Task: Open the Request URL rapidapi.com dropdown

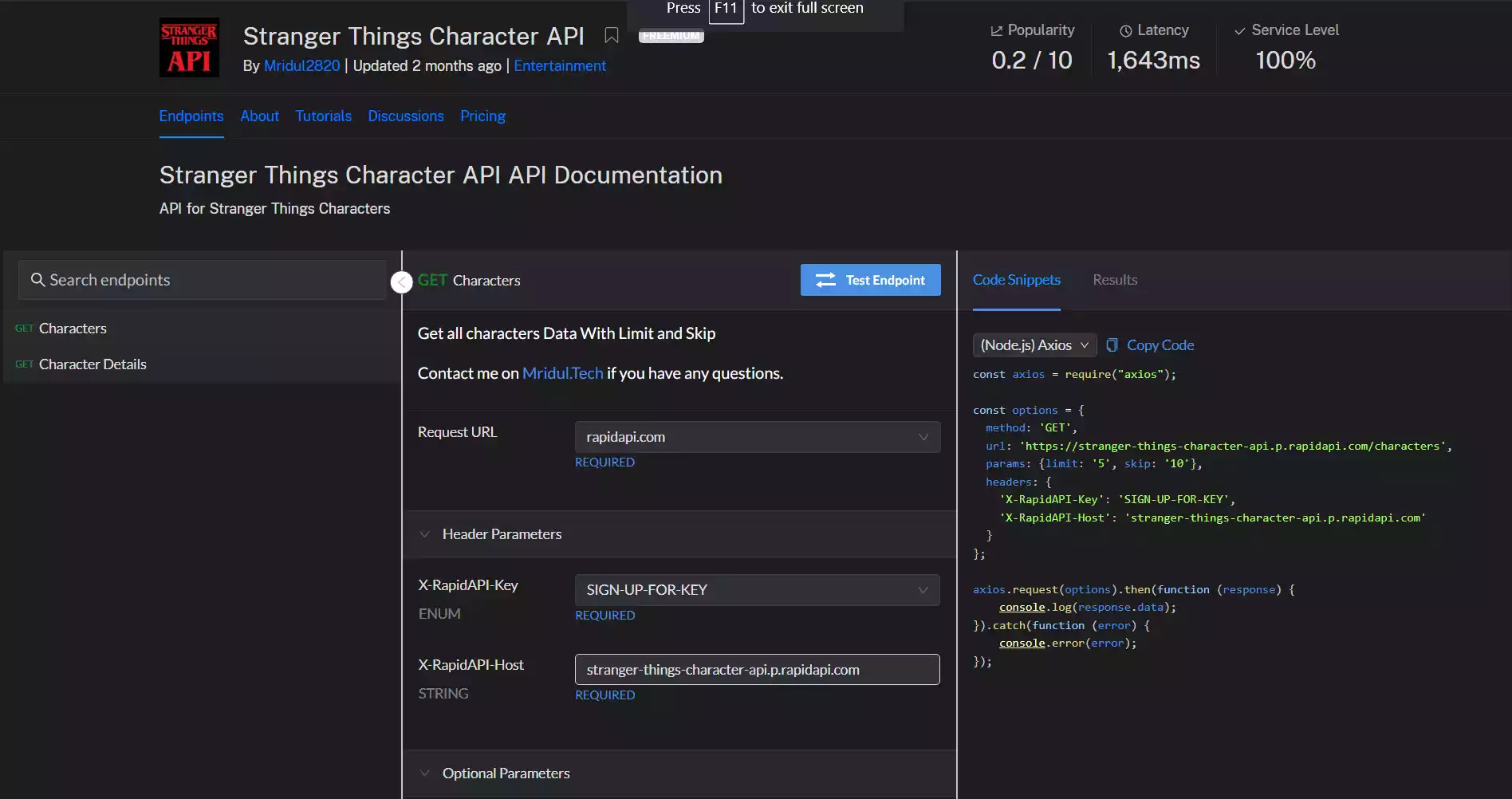Action: 758,437
